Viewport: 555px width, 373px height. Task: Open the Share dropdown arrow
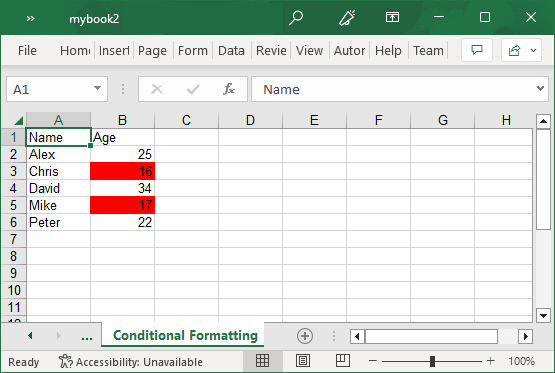[x=533, y=51]
